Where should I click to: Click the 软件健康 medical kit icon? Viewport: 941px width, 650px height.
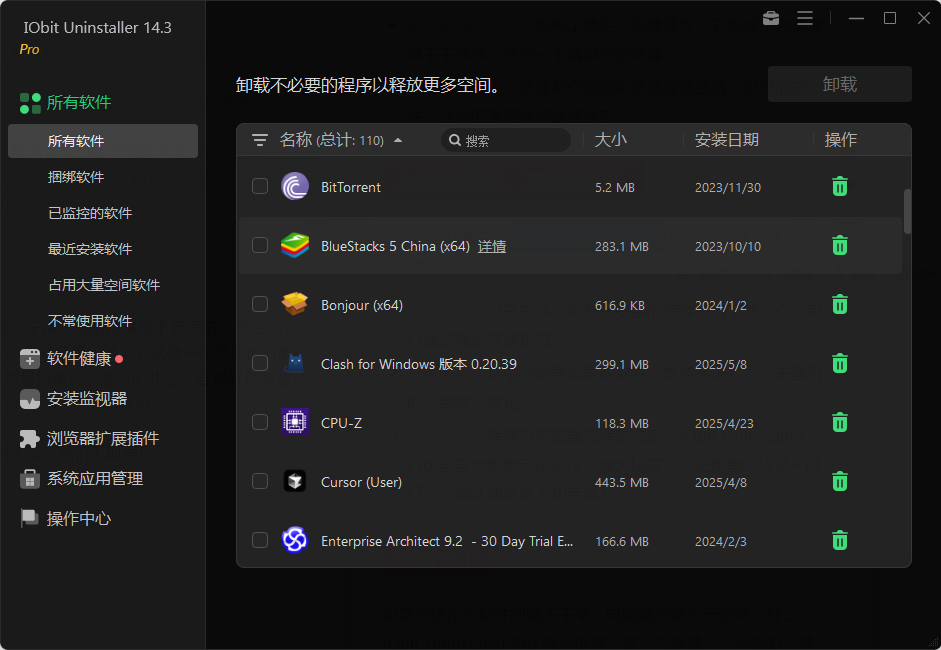pos(29,359)
